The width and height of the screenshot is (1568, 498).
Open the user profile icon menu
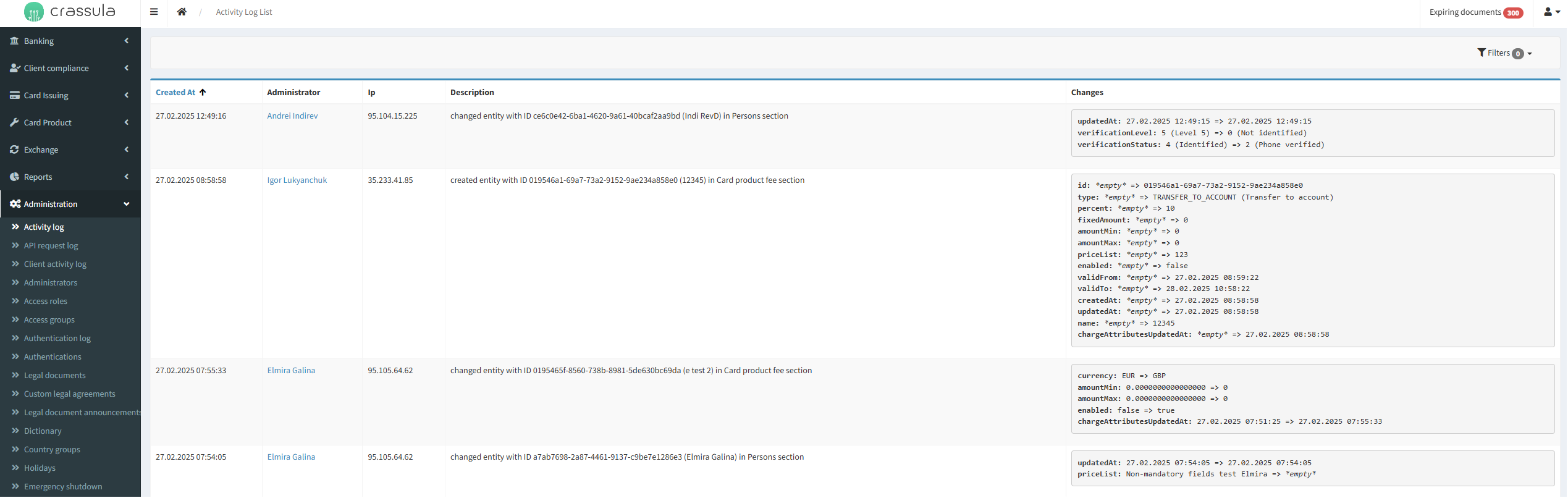click(1551, 12)
